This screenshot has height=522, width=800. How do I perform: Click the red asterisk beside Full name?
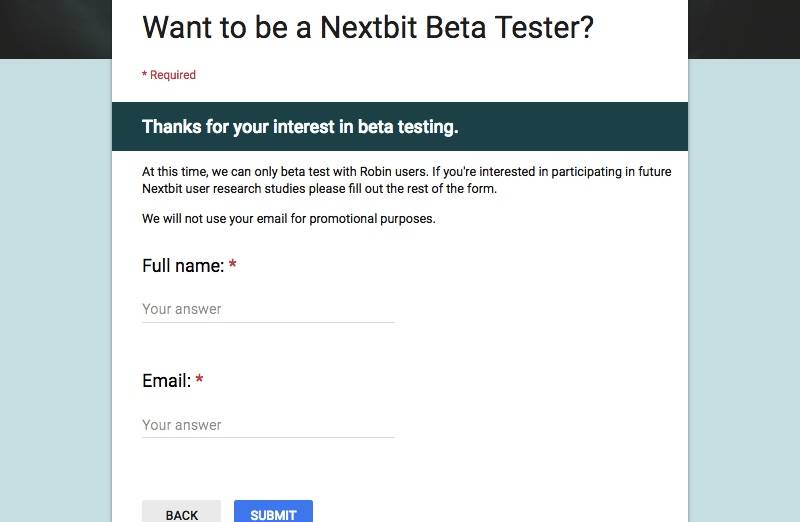(x=233, y=266)
